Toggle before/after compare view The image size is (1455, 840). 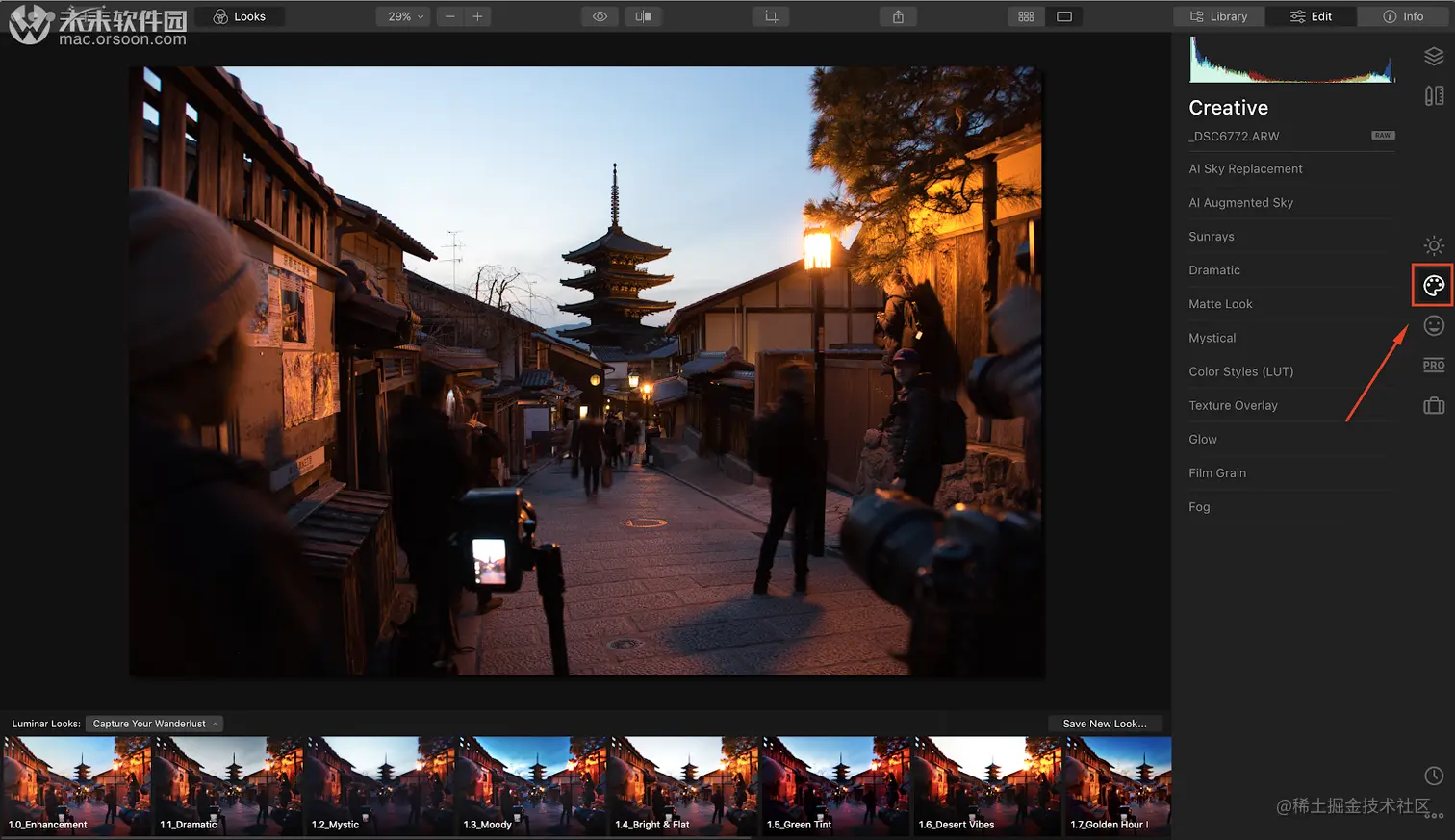coord(644,16)
